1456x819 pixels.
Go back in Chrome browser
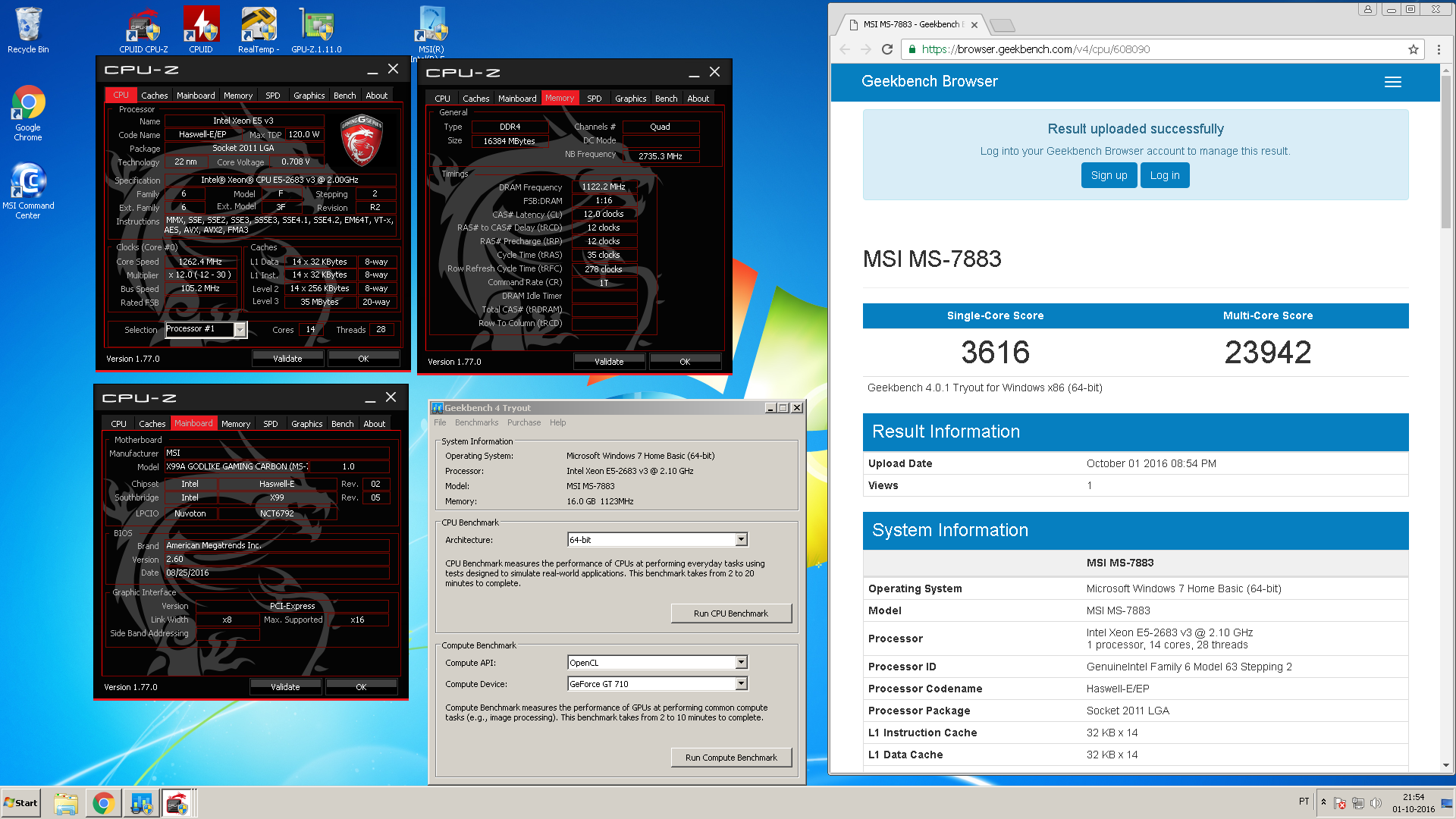845,49
